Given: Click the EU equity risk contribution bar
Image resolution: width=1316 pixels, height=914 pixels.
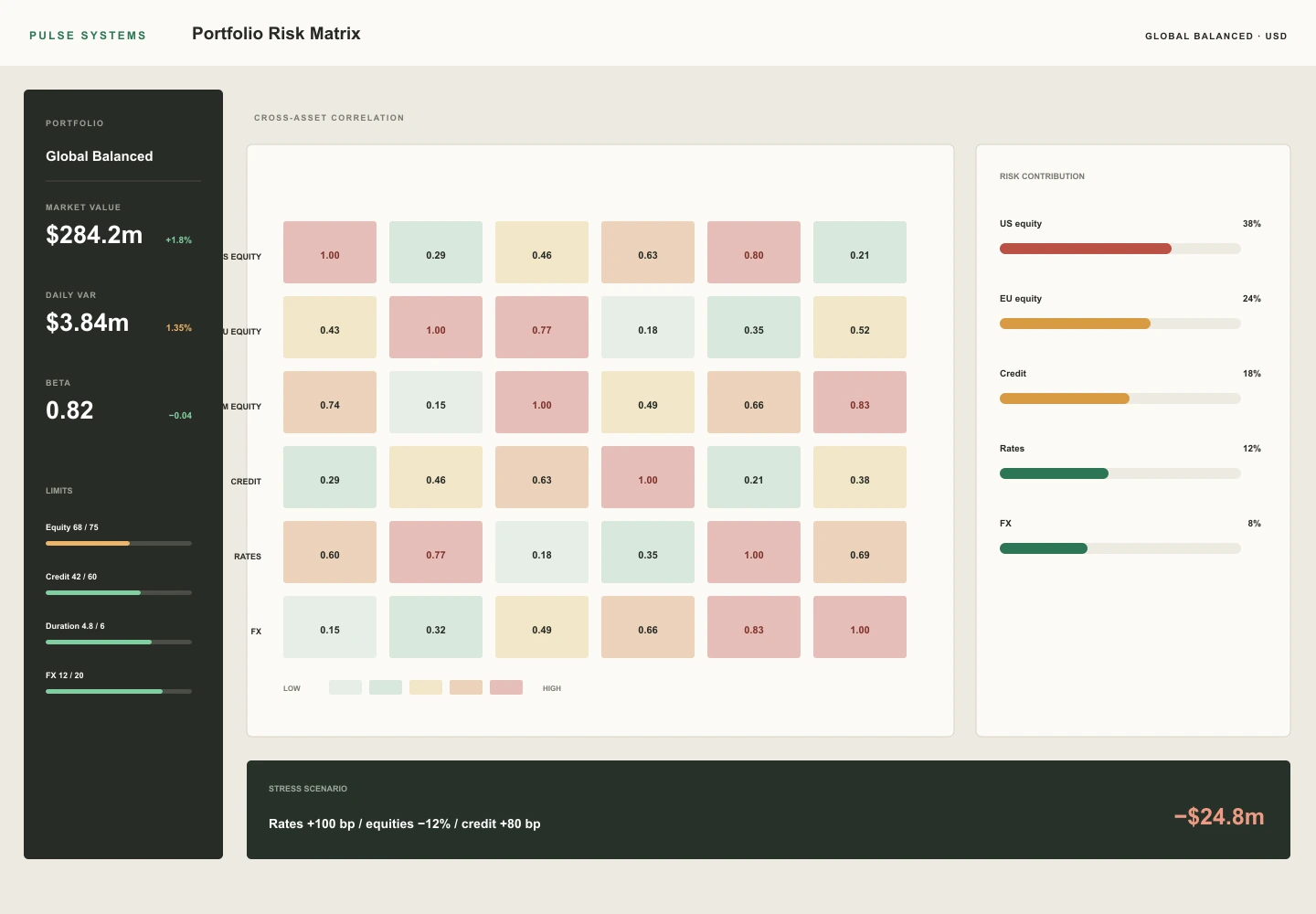Looking at the screenshot, I should [x=1120, y=324].
